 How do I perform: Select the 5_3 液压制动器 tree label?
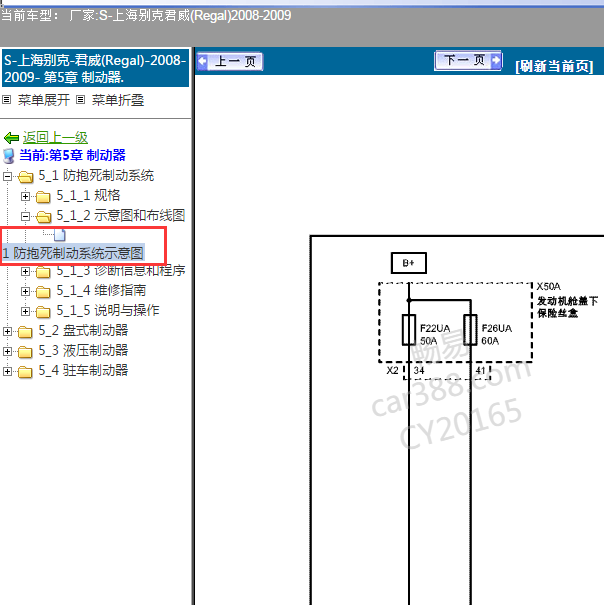83,351
